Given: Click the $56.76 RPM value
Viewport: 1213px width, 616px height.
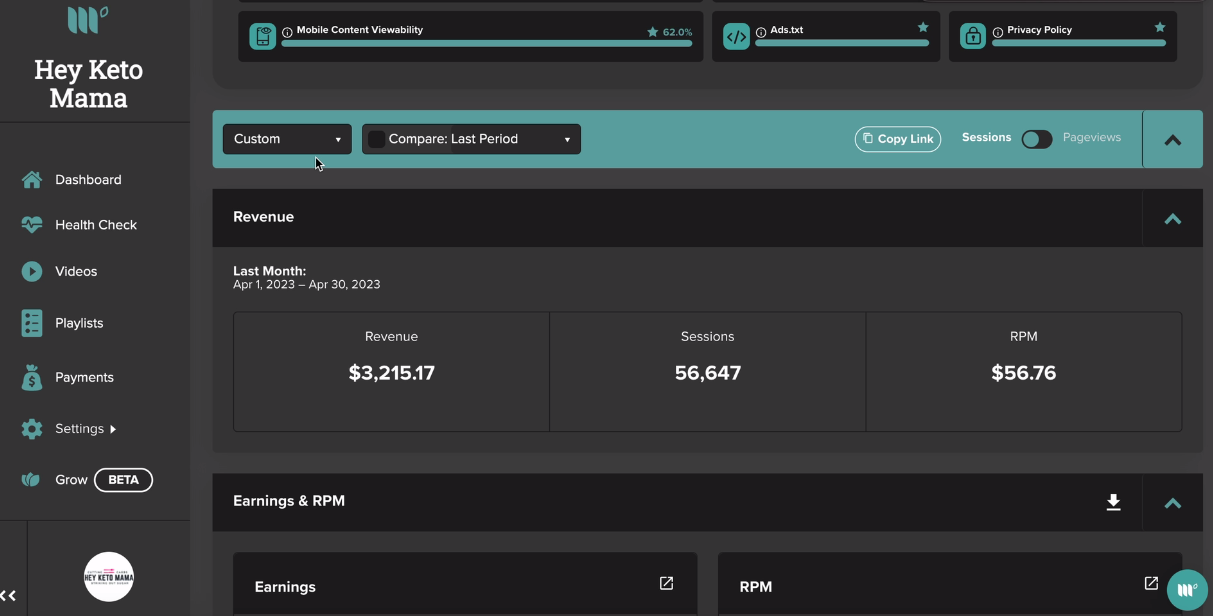Looking at the screenshot, I should [x=1024, y=373].
